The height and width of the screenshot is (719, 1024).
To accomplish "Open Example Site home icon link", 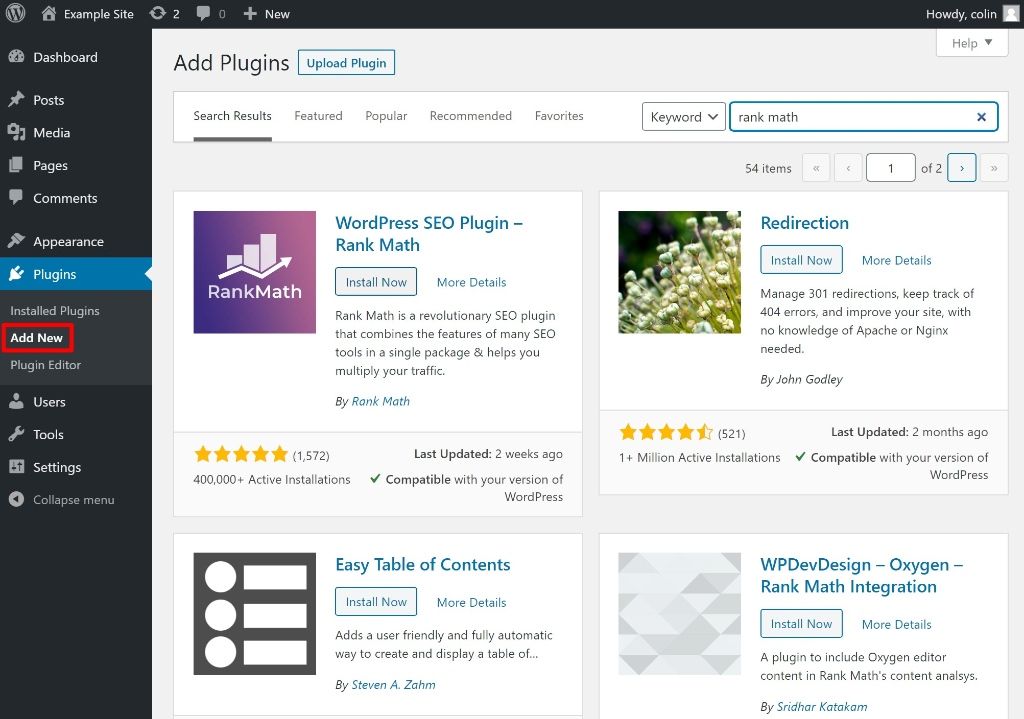I will coord(49,13).
